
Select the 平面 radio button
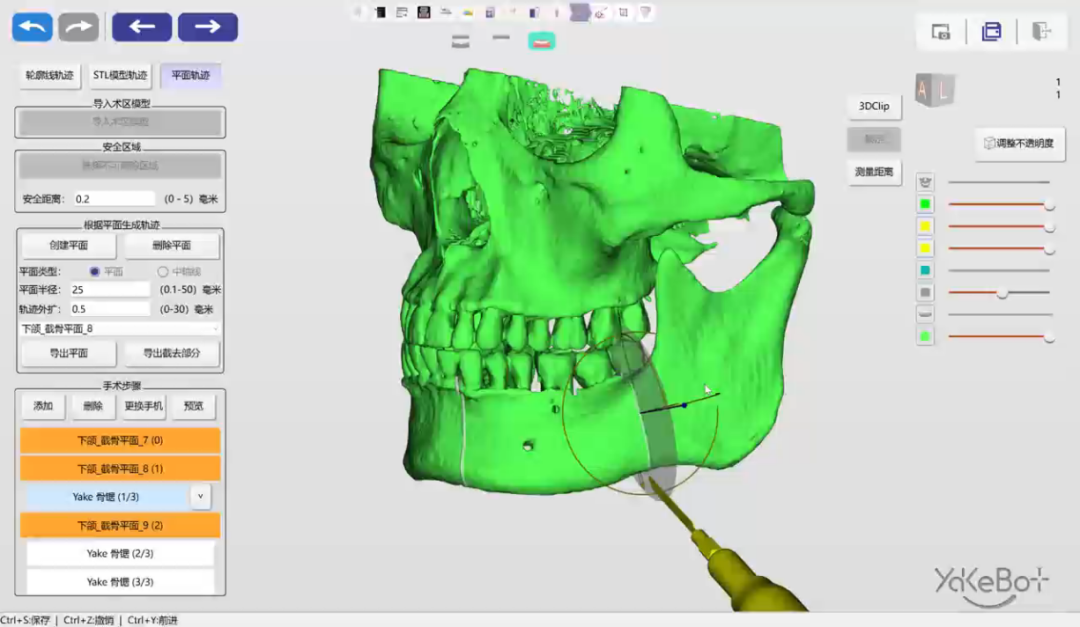pyautogui.click(x=95, y=271)
